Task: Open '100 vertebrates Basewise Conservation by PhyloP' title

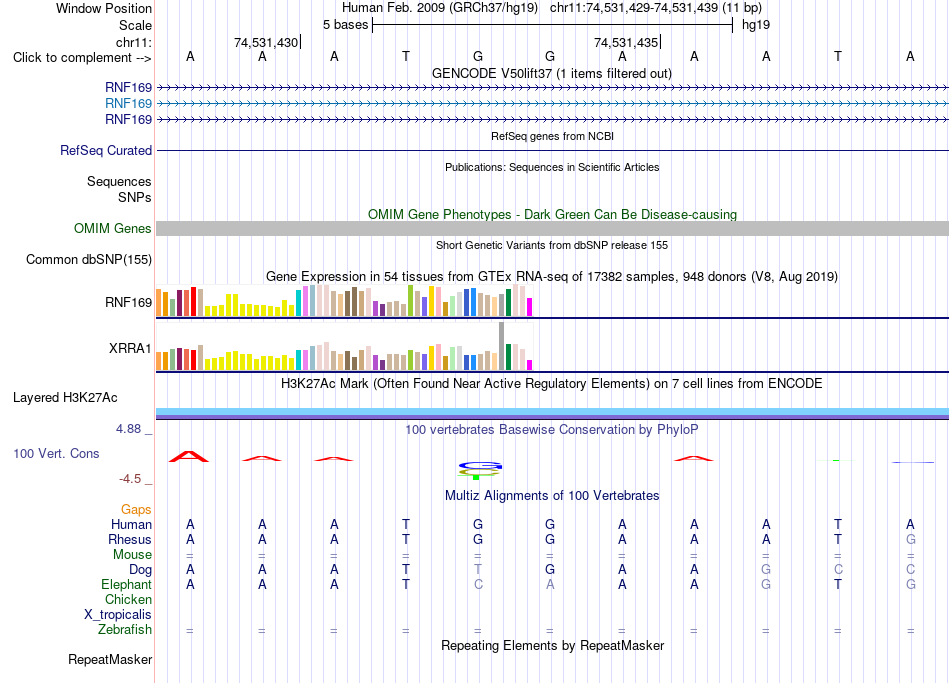Action: [552, 430]
